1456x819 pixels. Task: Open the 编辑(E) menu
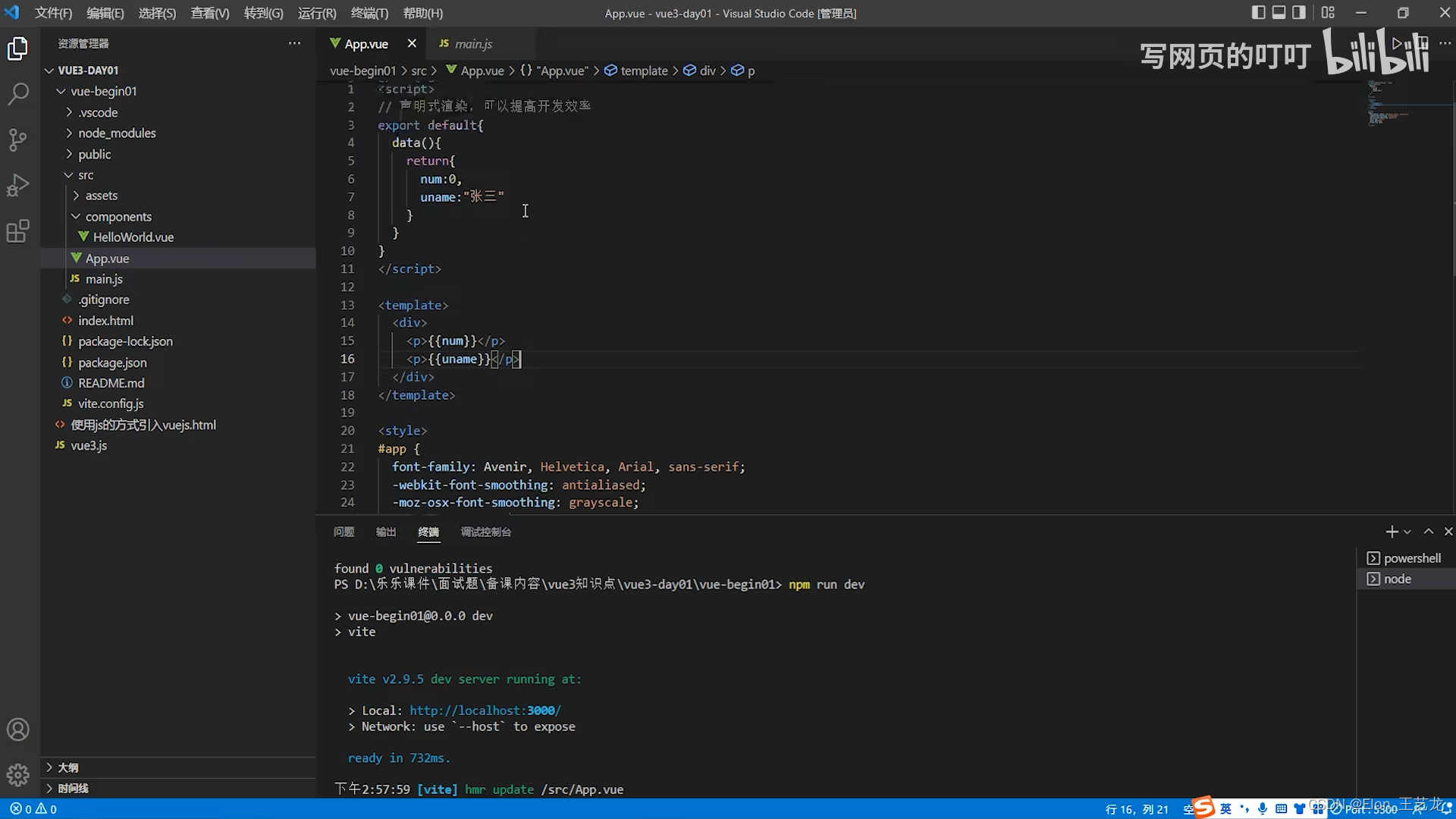click(105, 13)
